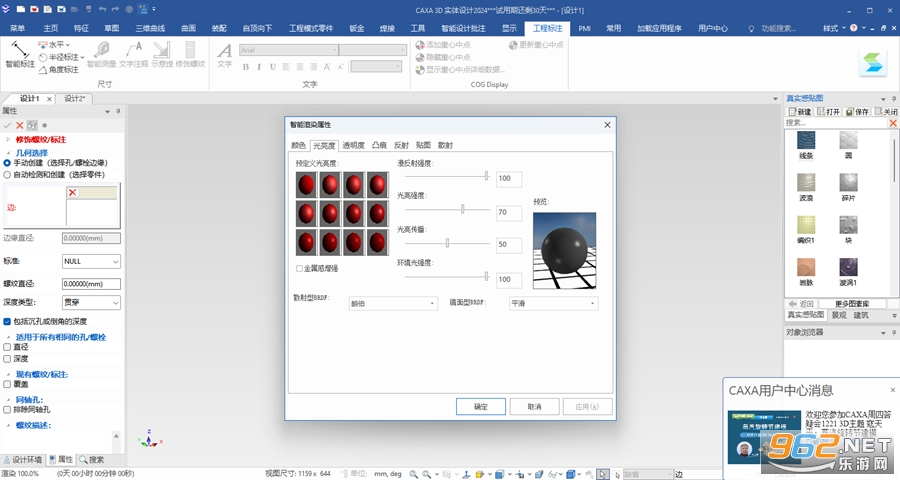Expand the 修饰螺纹/标注 section
The height and width of the screenshot is (480, 900).
point(8,140)
